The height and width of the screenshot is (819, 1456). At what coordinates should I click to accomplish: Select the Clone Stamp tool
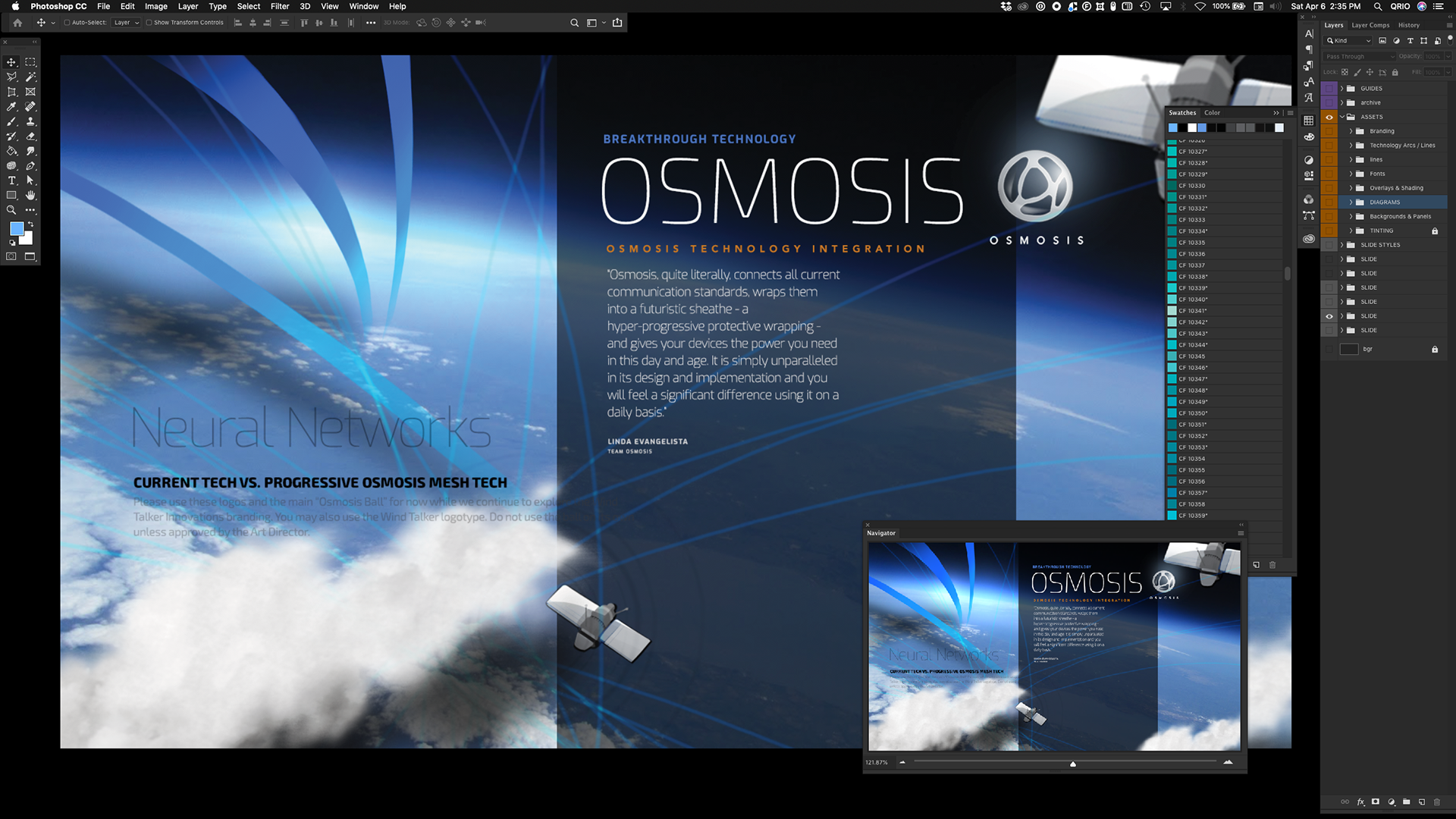point(30,121)
